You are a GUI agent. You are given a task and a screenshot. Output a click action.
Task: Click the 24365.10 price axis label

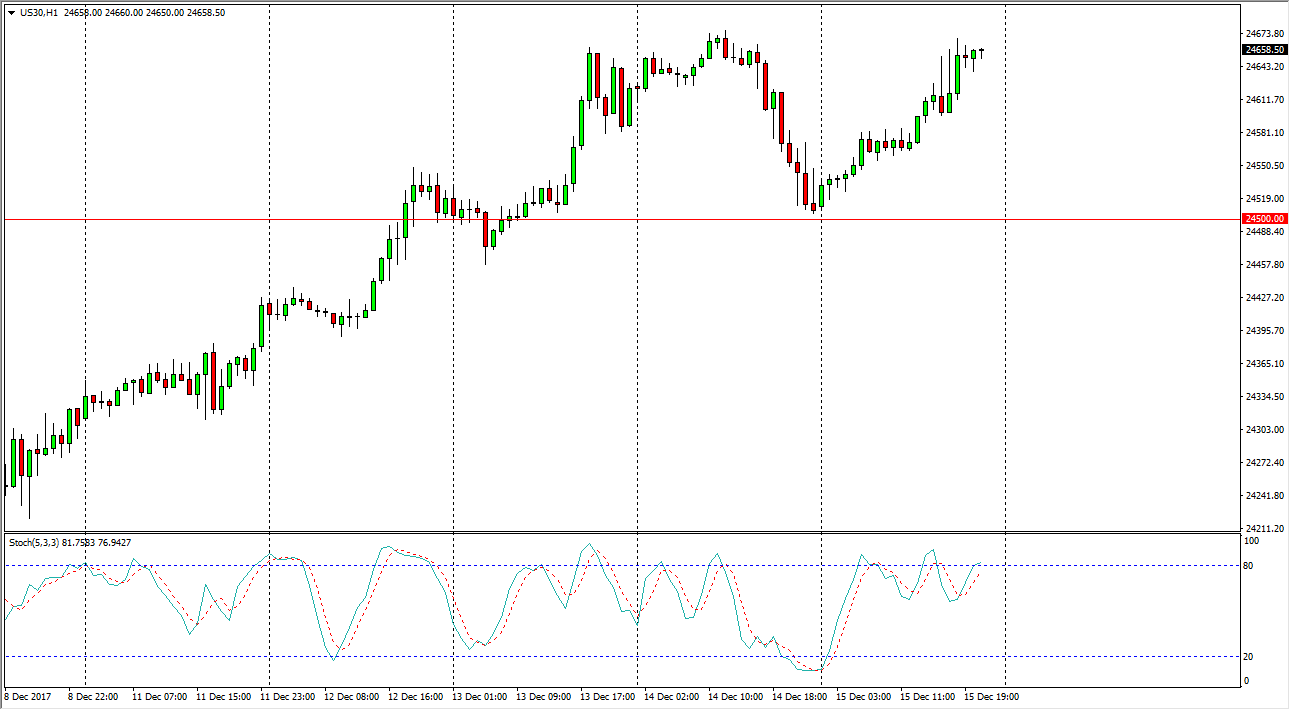click(1264, 364)
